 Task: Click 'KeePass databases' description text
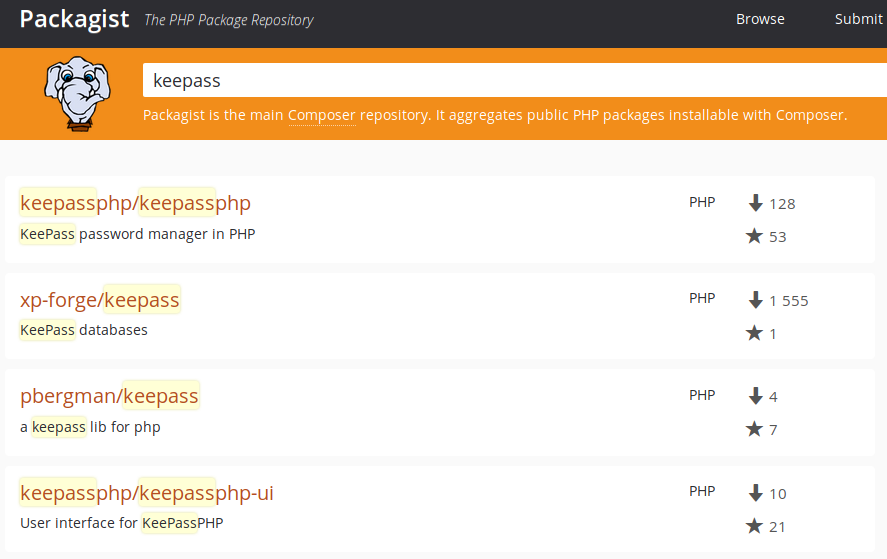pyautogui.click(x=84, y=330)
